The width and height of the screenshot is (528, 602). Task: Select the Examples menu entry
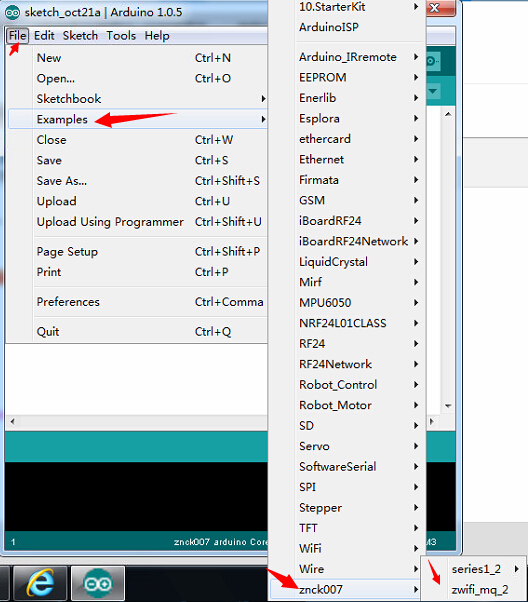point(137,119)
